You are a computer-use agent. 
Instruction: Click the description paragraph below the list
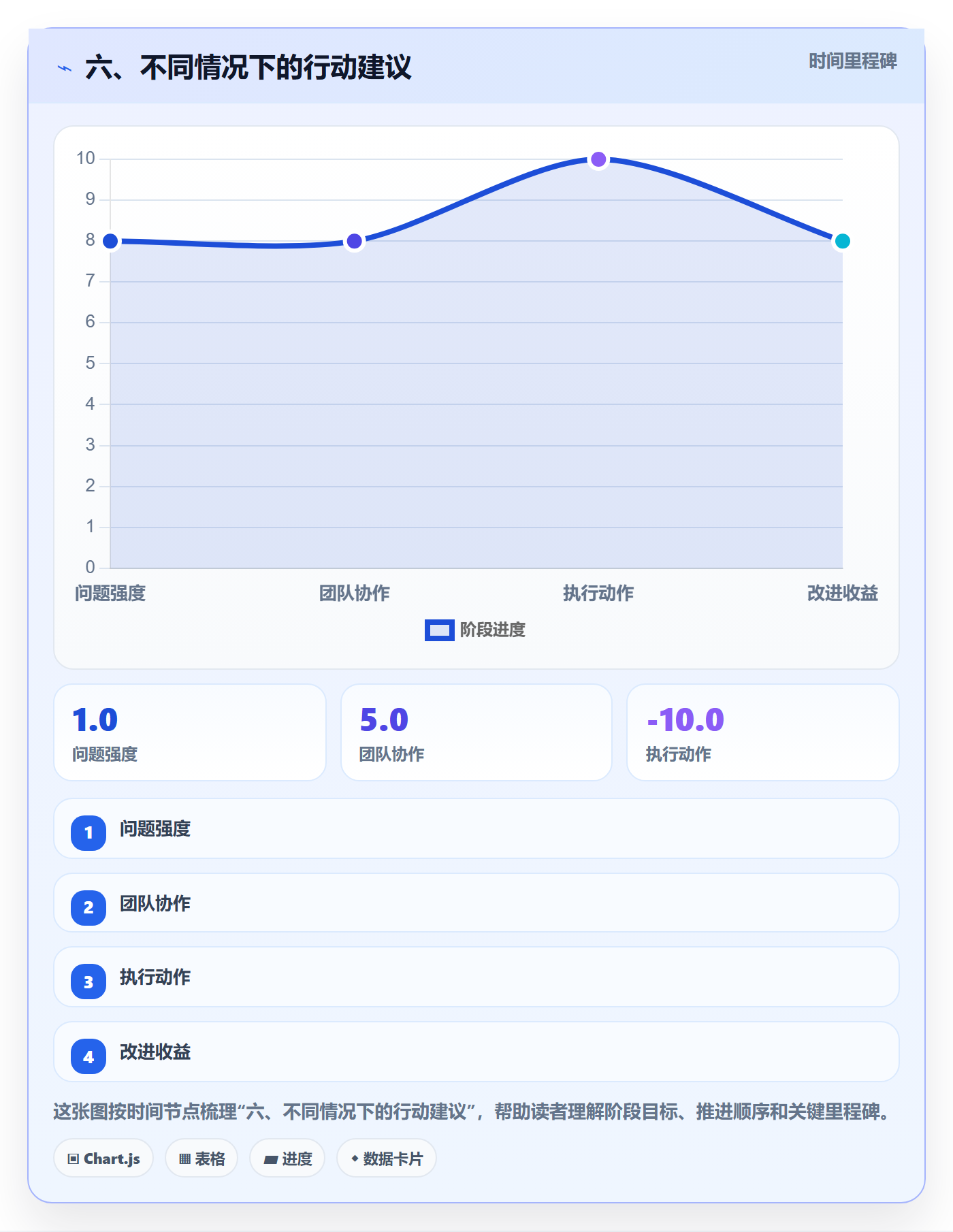[472, 1112]
